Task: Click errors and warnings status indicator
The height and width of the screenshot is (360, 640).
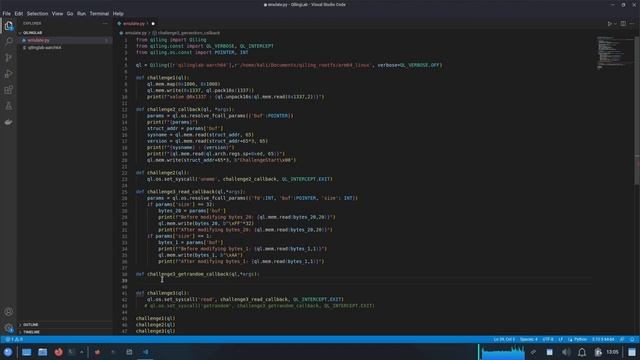Action: (14, 340)
